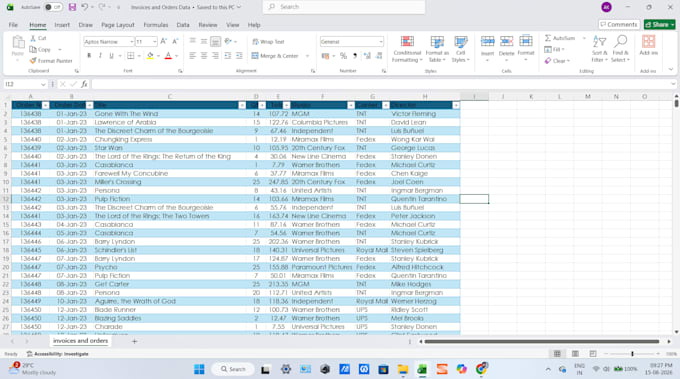
Task: Click the AutoSum sigma icon
Action: point(548,38)
